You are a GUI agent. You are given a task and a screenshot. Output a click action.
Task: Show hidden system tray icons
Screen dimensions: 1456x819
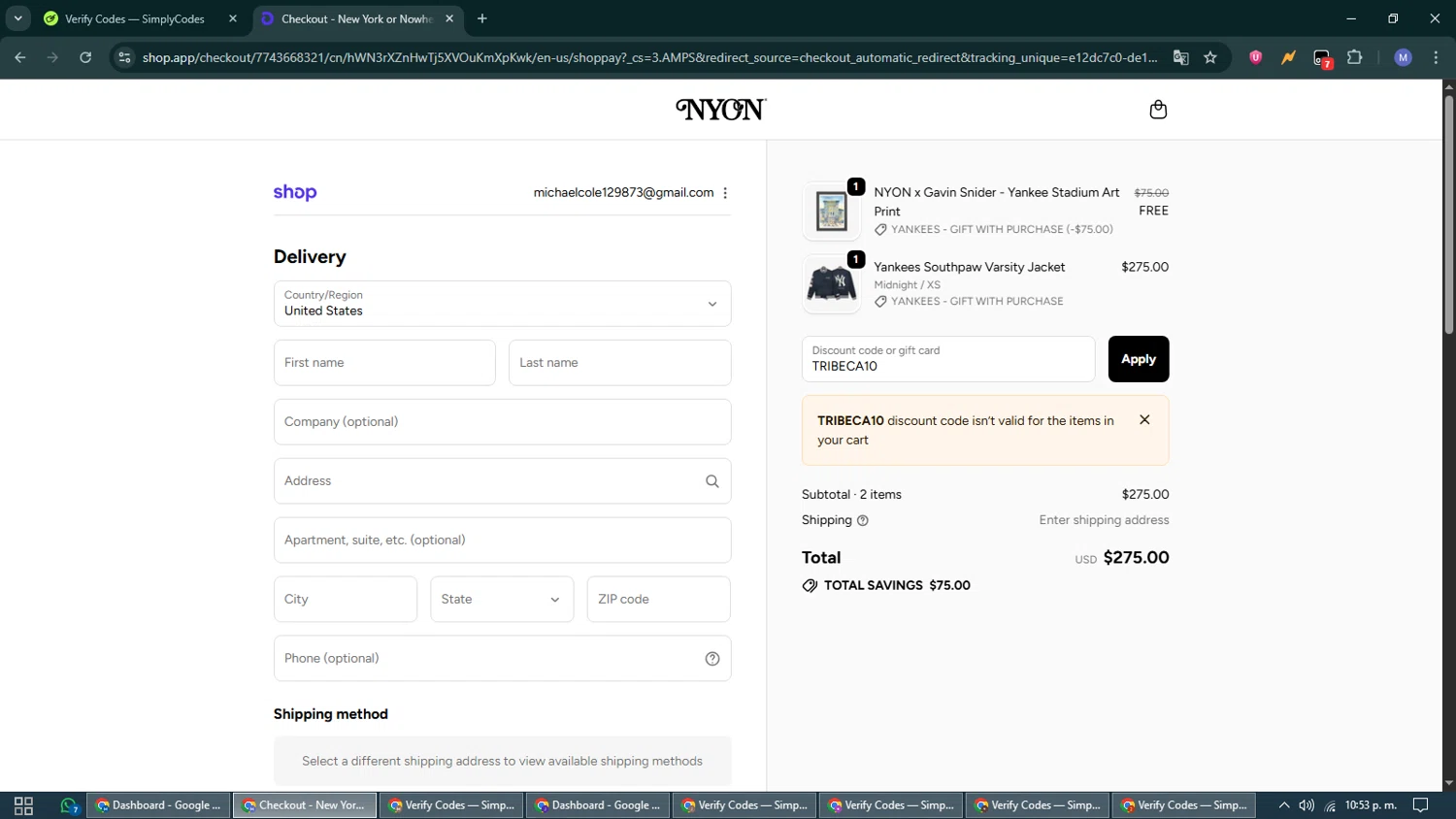tap(1284, 805)
